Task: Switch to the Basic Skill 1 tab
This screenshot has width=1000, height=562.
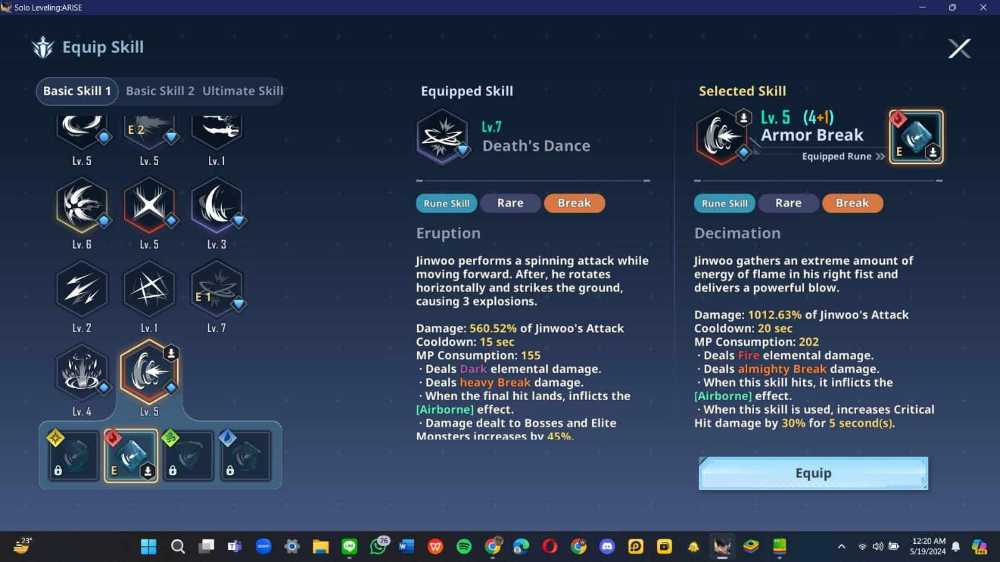Action: point(77,91)
